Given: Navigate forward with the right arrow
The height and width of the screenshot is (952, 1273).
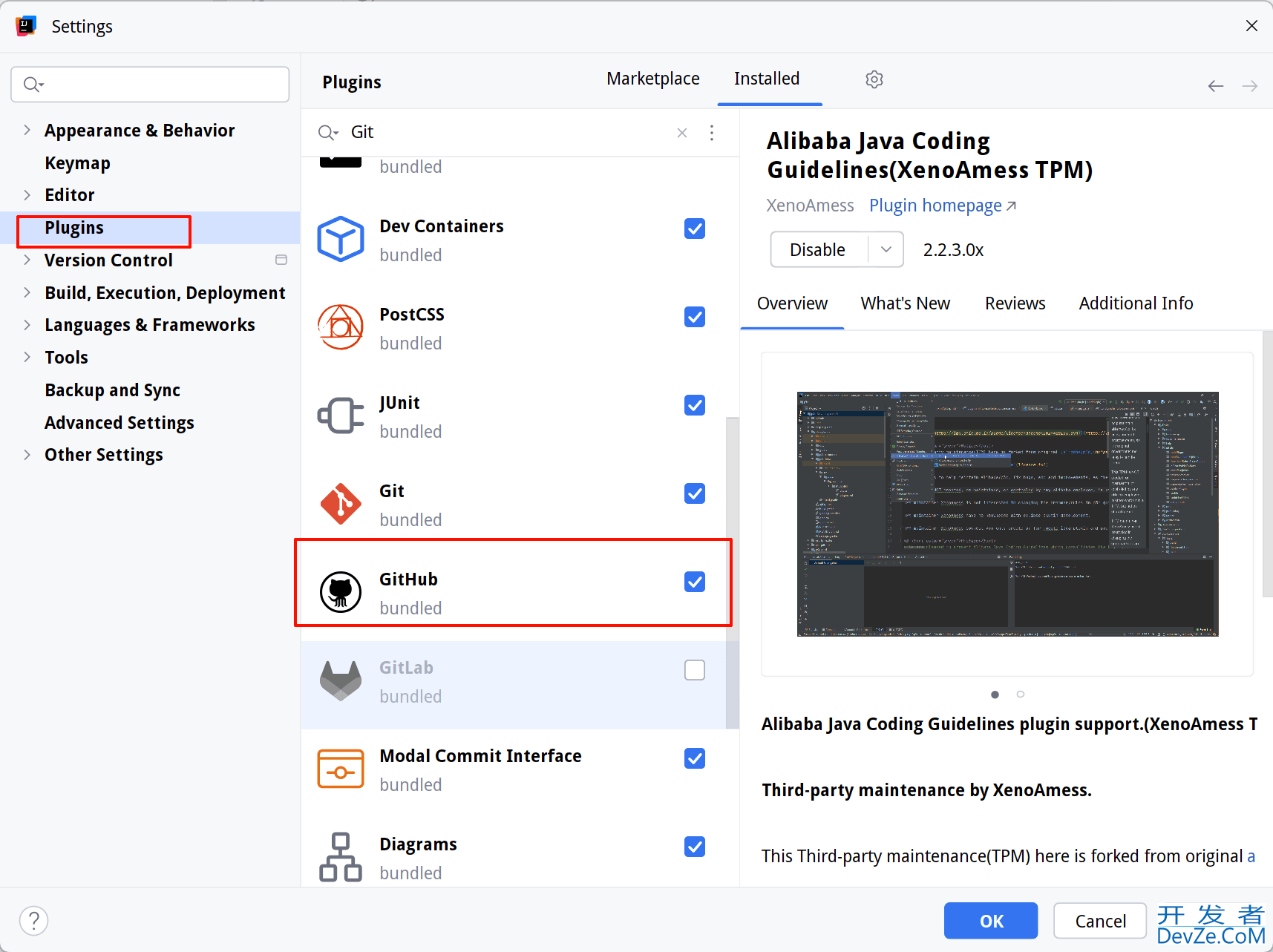Looking at the screenshot, I should pyautogui.click(x=1250, y=86).
